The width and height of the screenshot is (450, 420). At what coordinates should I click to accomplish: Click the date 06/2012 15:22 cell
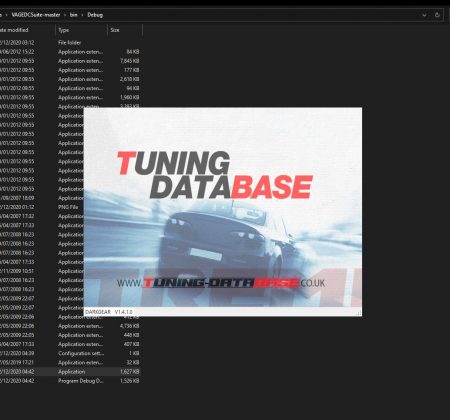coord(17,52)
